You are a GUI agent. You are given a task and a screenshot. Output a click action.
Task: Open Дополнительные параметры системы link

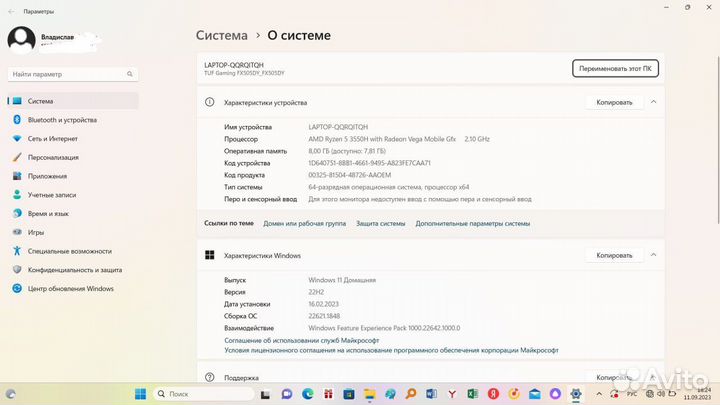(472, 224)
